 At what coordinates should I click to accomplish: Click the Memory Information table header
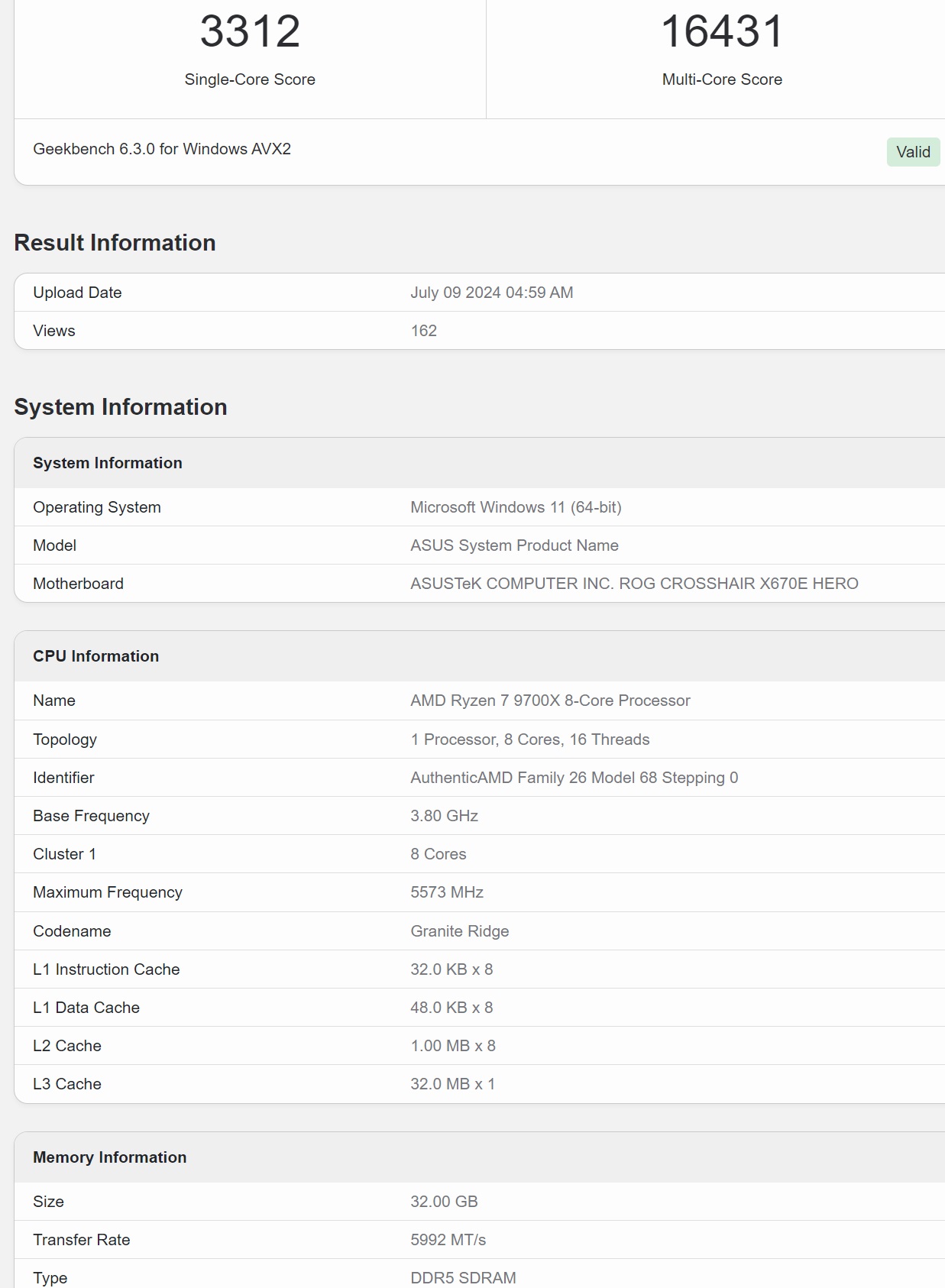click(109, 1157)
